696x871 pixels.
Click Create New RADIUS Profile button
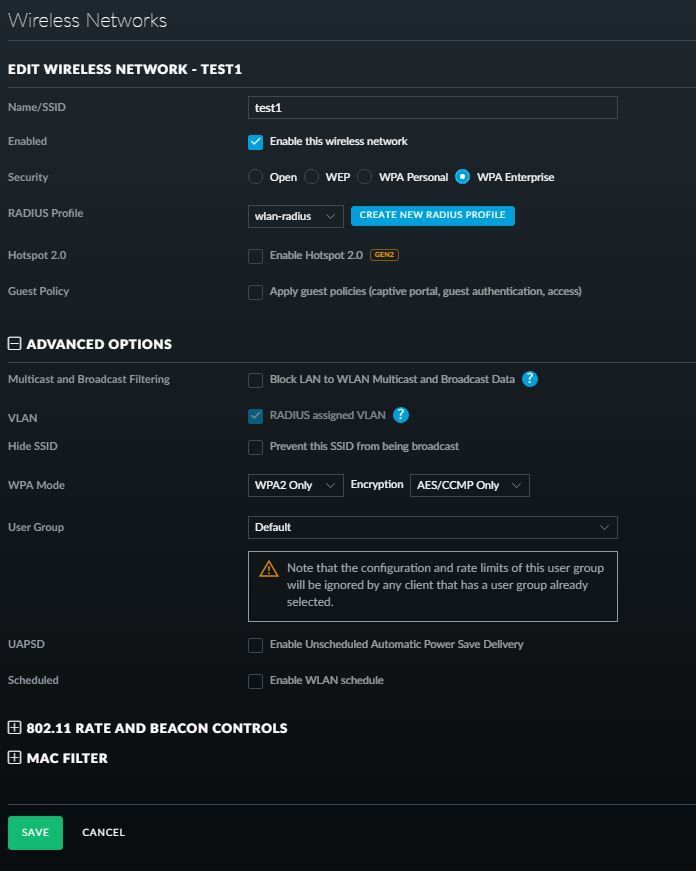432,215
